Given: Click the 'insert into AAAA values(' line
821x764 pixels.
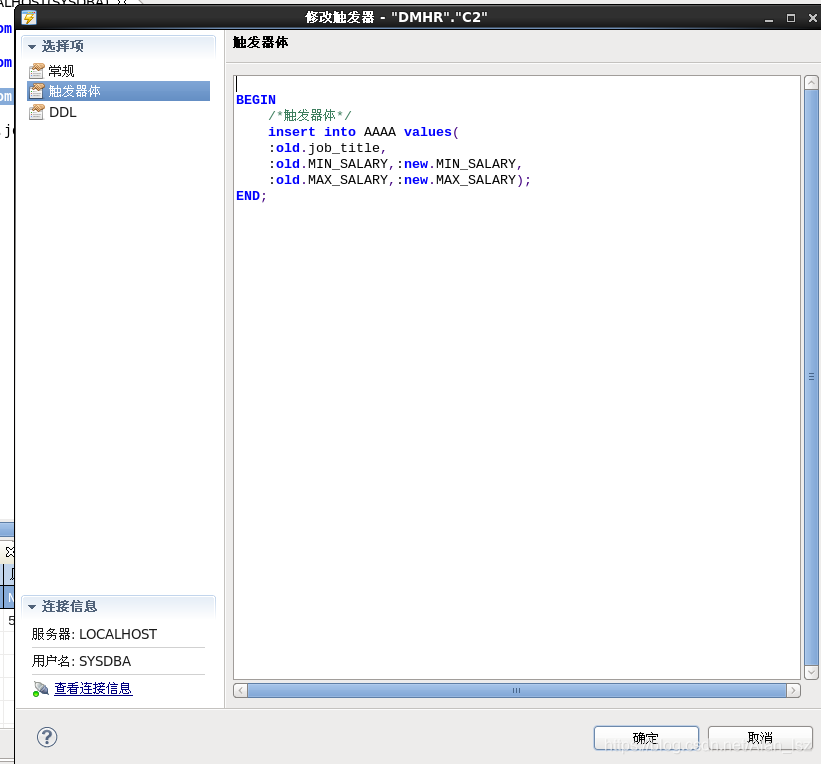Looking at the screenshot, I should click(x=363, y=132).
